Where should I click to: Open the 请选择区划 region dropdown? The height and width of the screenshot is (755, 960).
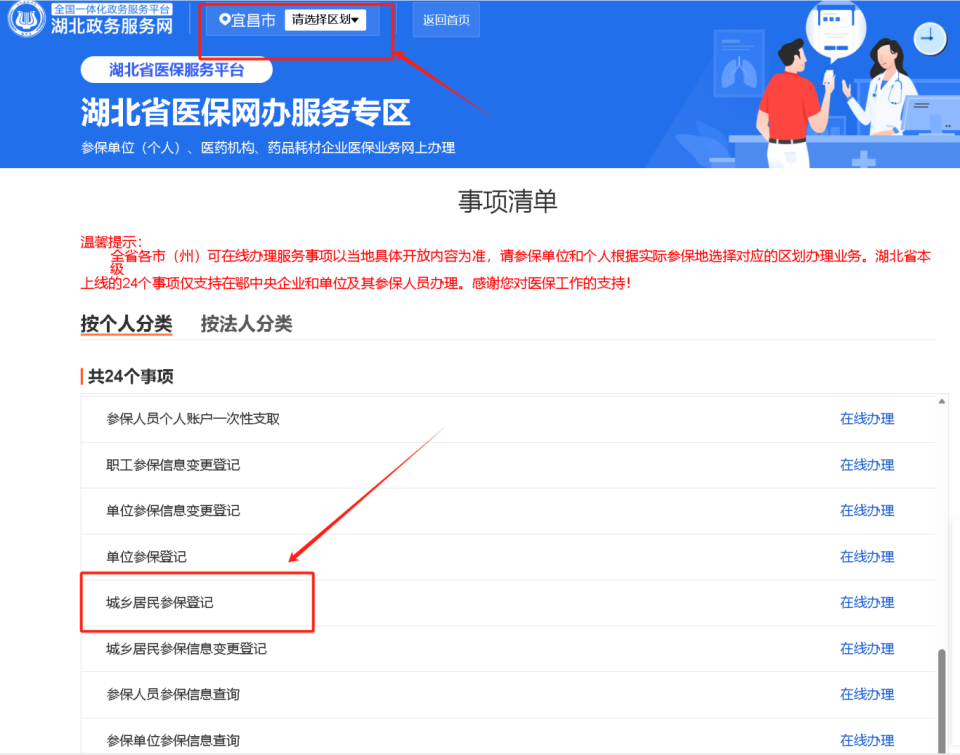click(324, 18)
